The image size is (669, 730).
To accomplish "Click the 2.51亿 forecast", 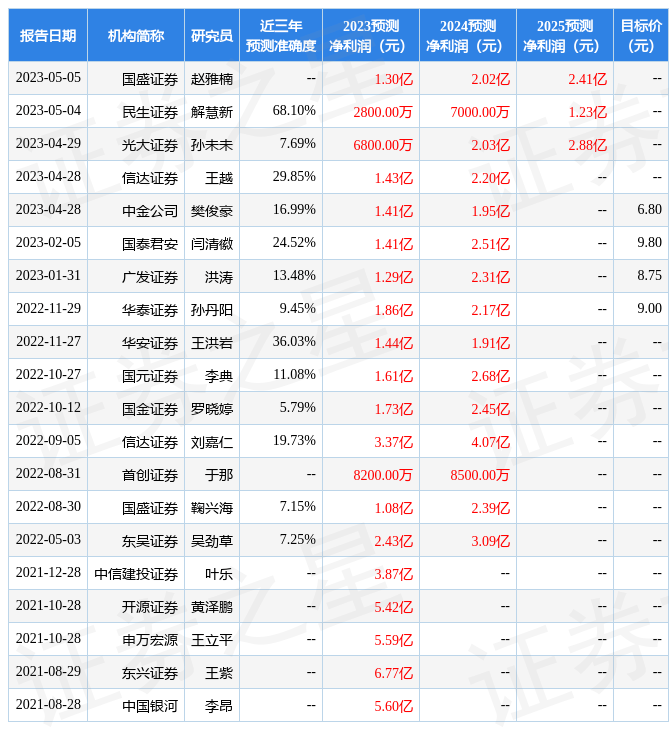I will coord(491,244).
